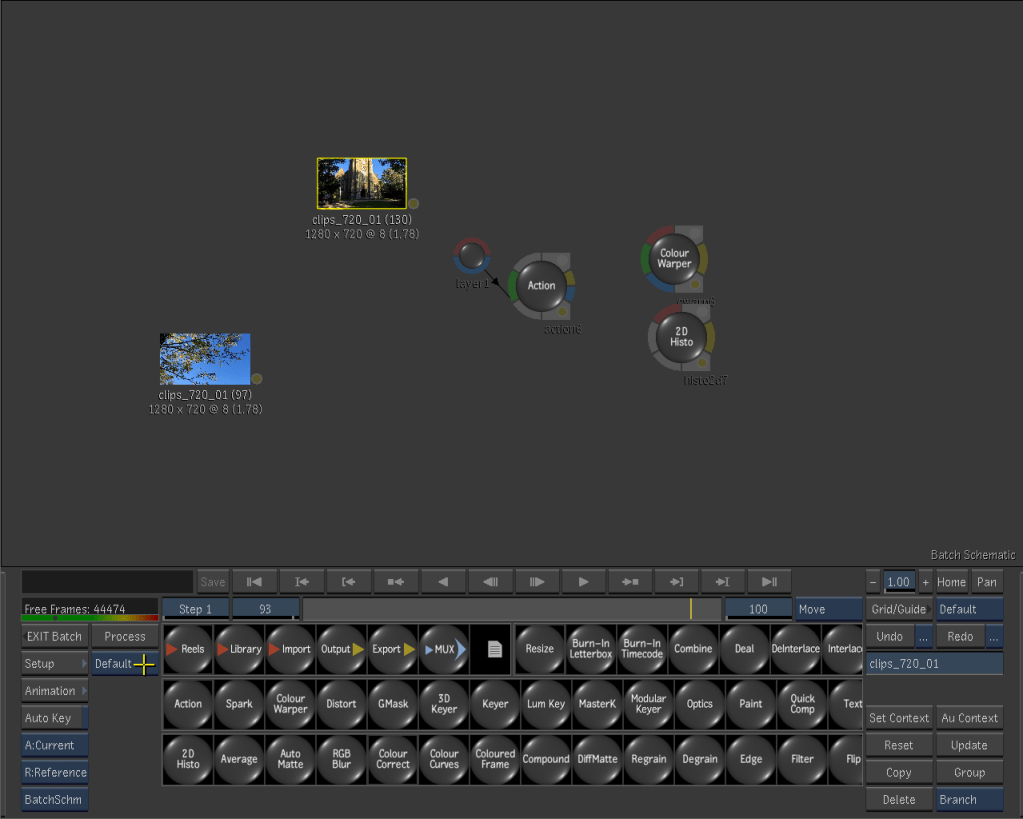Expand the Animation dropdown
Screen dimensions: 1023x819
(54, 691)
